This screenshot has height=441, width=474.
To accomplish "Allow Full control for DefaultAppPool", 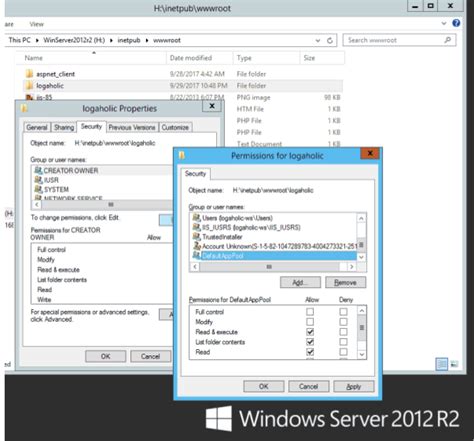I will pyautogui.click(x=310, y=312).
